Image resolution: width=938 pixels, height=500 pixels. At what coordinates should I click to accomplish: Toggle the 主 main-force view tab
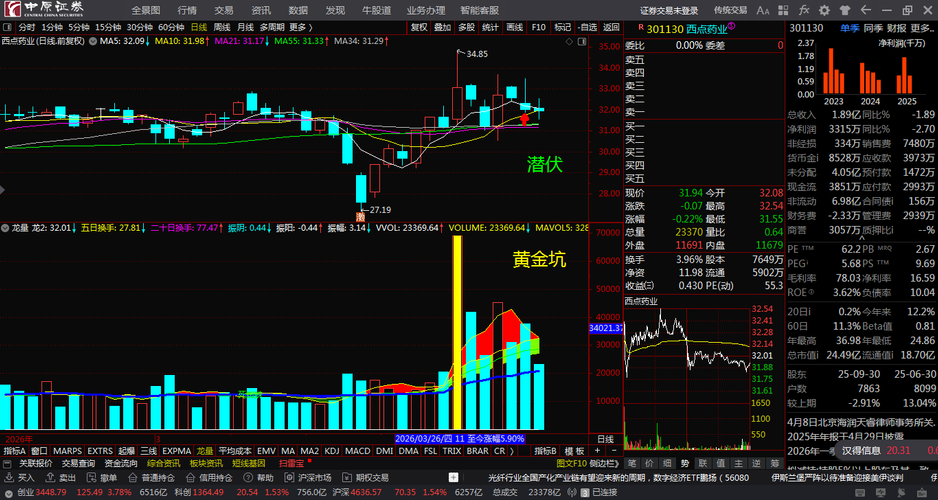tap(739, 464)
